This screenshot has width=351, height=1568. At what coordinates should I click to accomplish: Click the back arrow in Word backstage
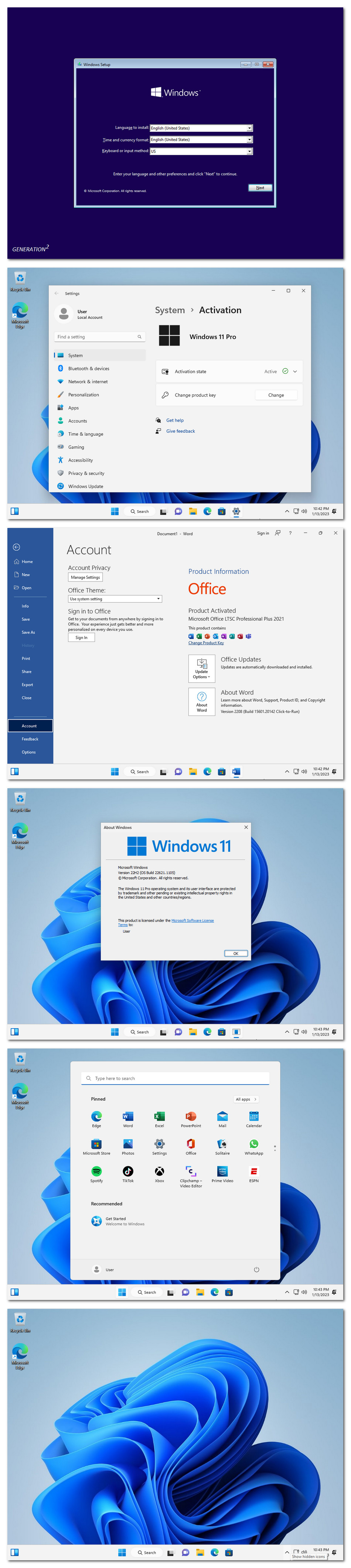[17, 547]
